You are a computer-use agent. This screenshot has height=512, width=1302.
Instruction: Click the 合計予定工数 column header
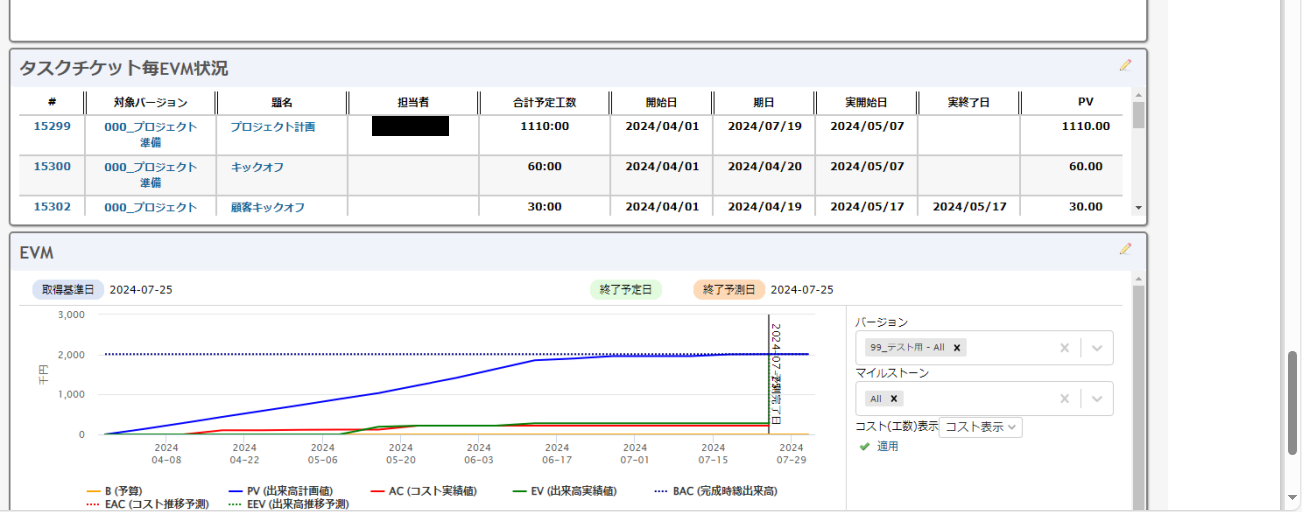coord(545,103)
